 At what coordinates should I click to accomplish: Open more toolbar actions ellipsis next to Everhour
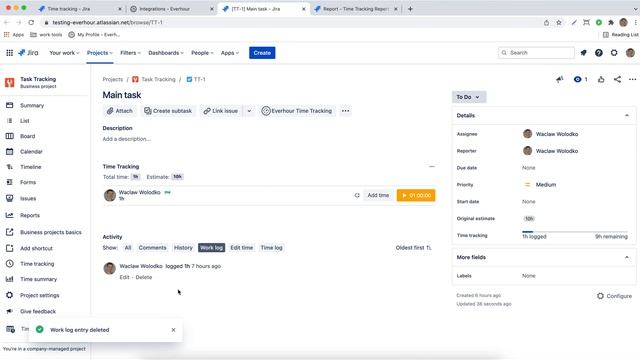(x=345, y=111)
